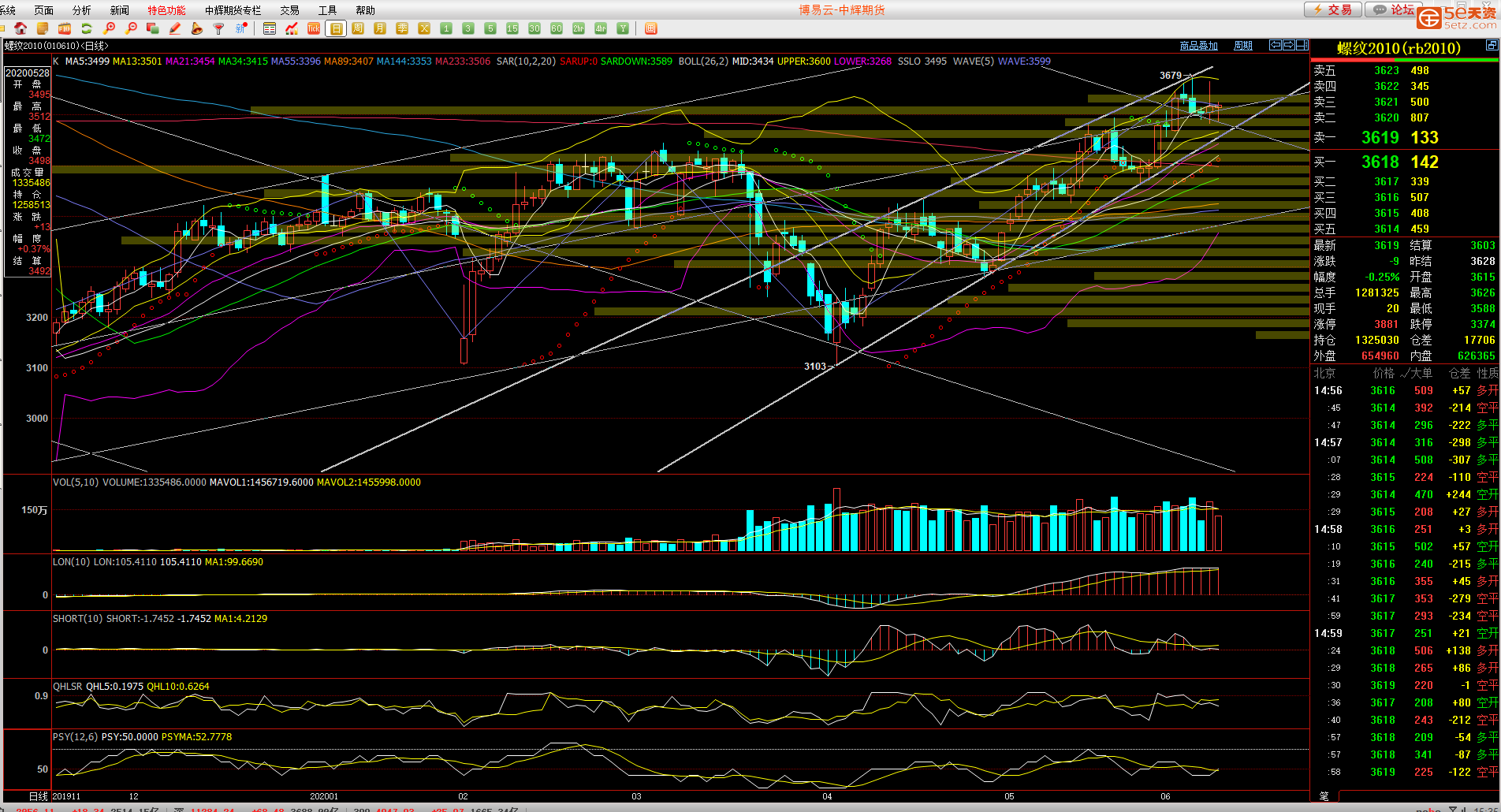Select the green Y period button
The image size is (1501, 812).
(x=623, y=28)
